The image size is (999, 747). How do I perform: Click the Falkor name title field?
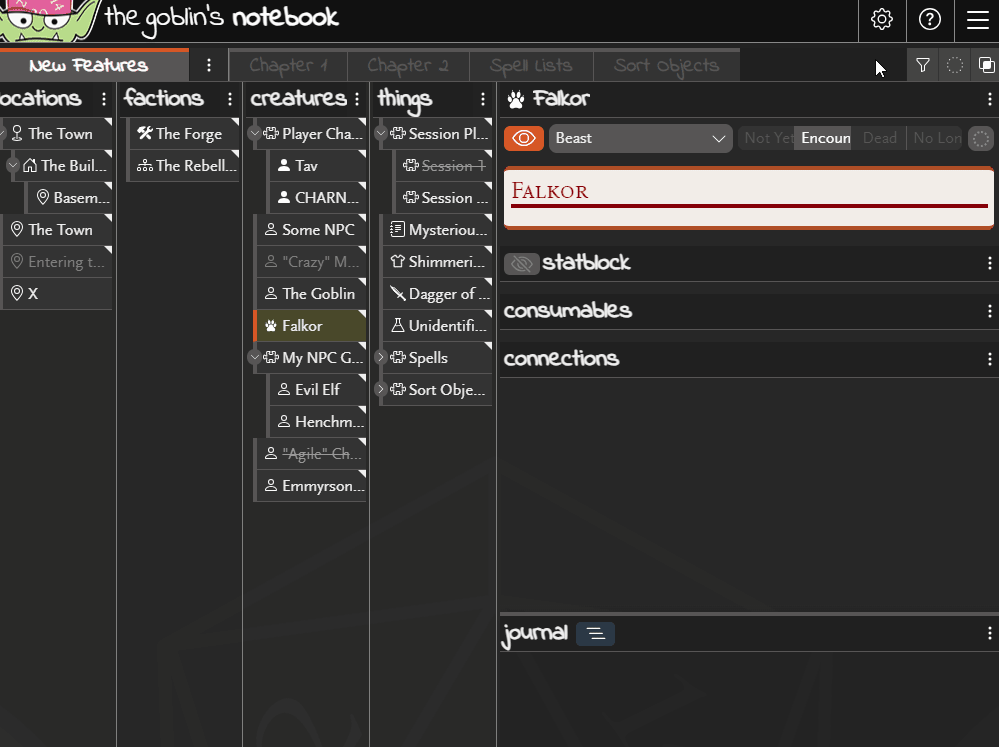click(x=748, y=190)
